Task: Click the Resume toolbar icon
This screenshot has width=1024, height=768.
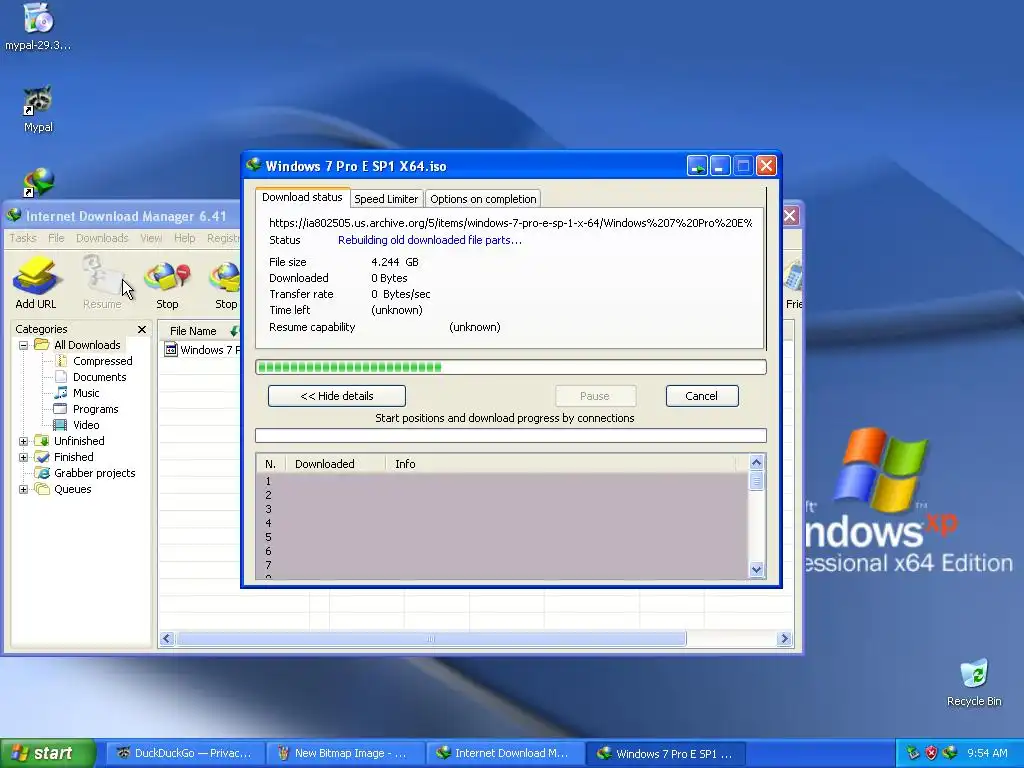Action: pyautogui.click(x=102, y=282)
